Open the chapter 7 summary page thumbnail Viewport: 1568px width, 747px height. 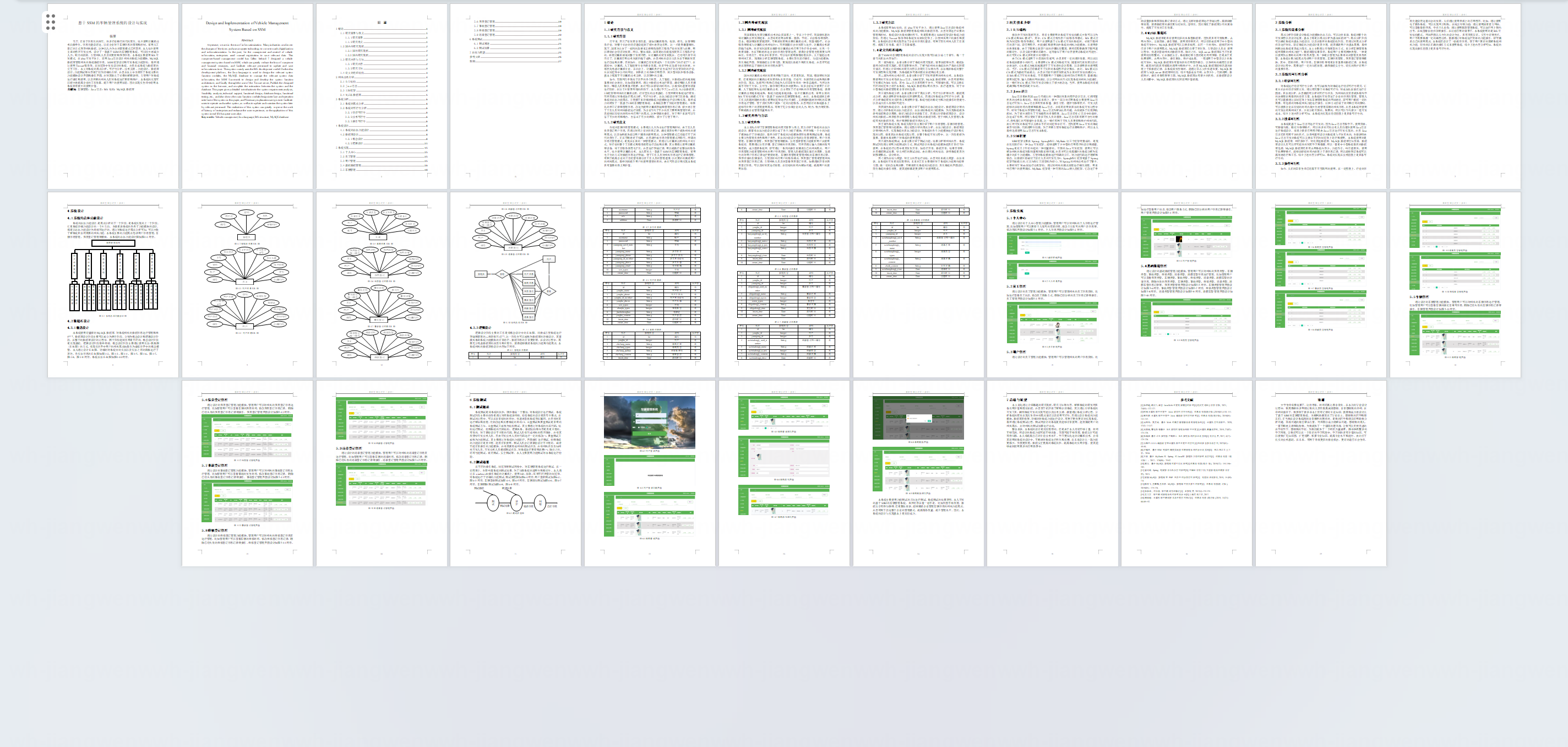tap(1053, 473)
